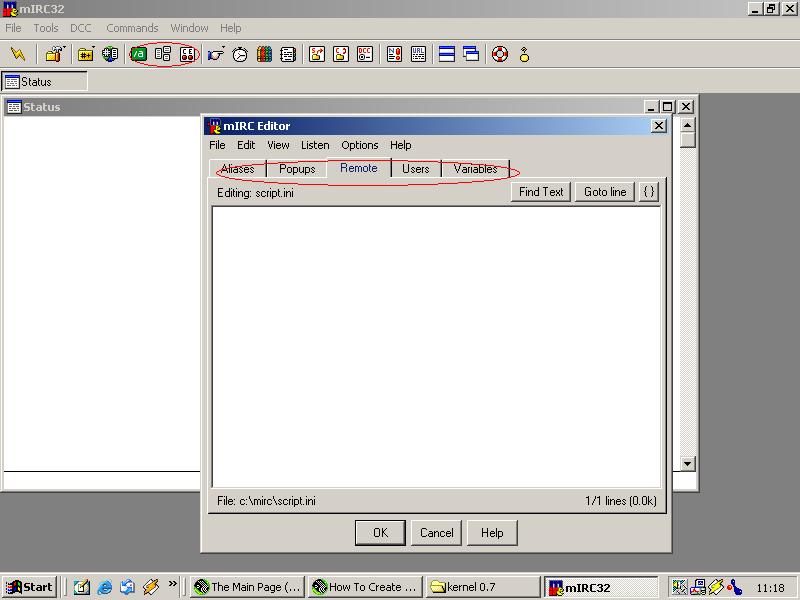Switch to The Main Page taskbar window
The height and width of the screenshot is (600, 800).
pyautogui.click(x=247, y=587)
